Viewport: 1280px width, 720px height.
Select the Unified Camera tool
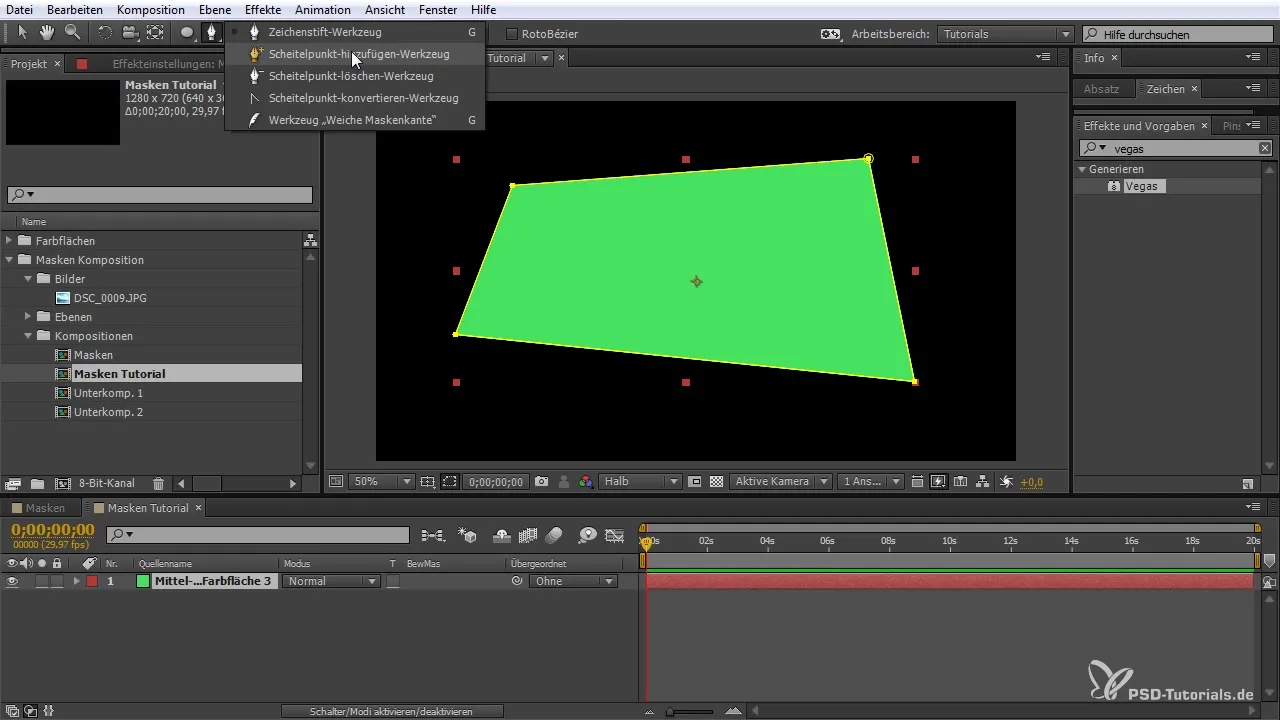coord(130,32)
